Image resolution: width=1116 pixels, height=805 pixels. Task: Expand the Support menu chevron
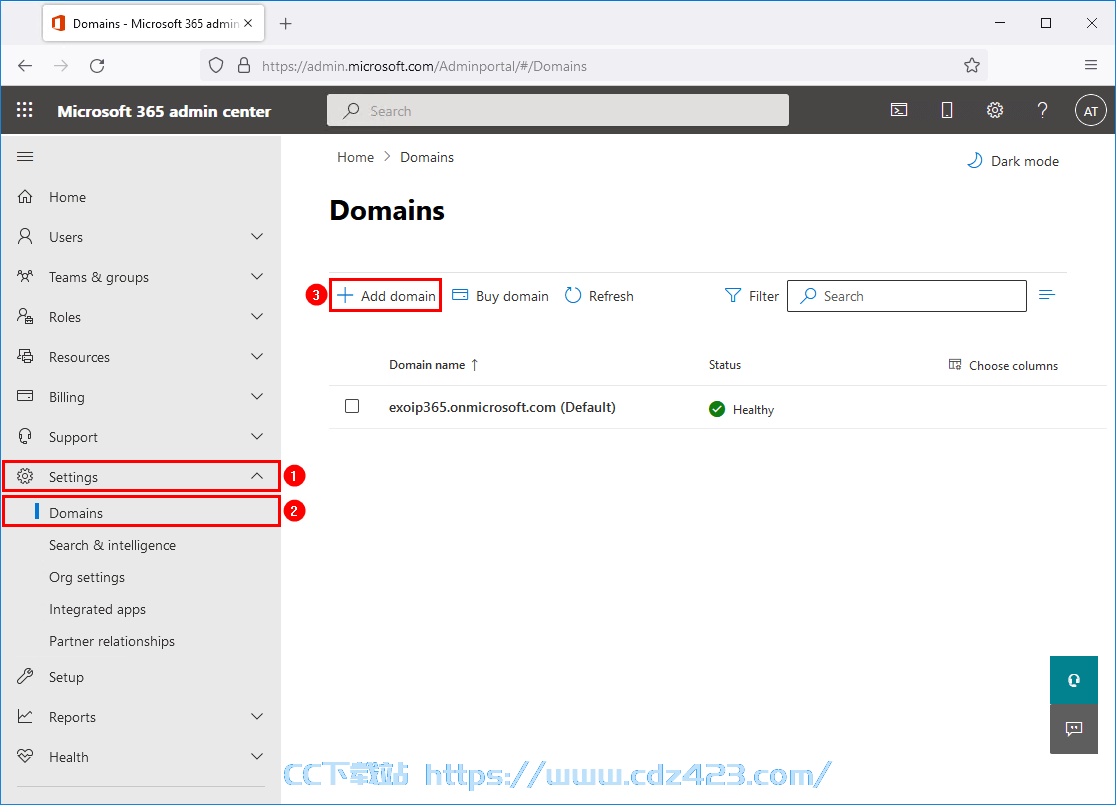(x=257, y=436)
